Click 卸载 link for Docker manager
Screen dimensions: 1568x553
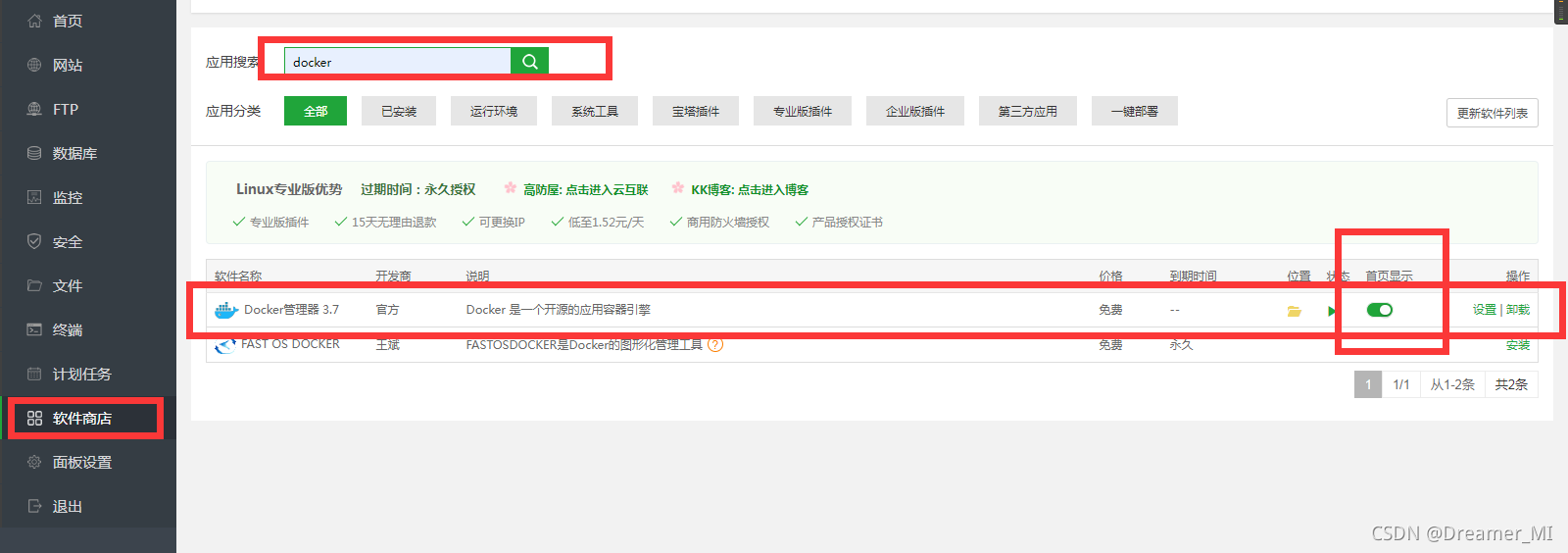1518,310
